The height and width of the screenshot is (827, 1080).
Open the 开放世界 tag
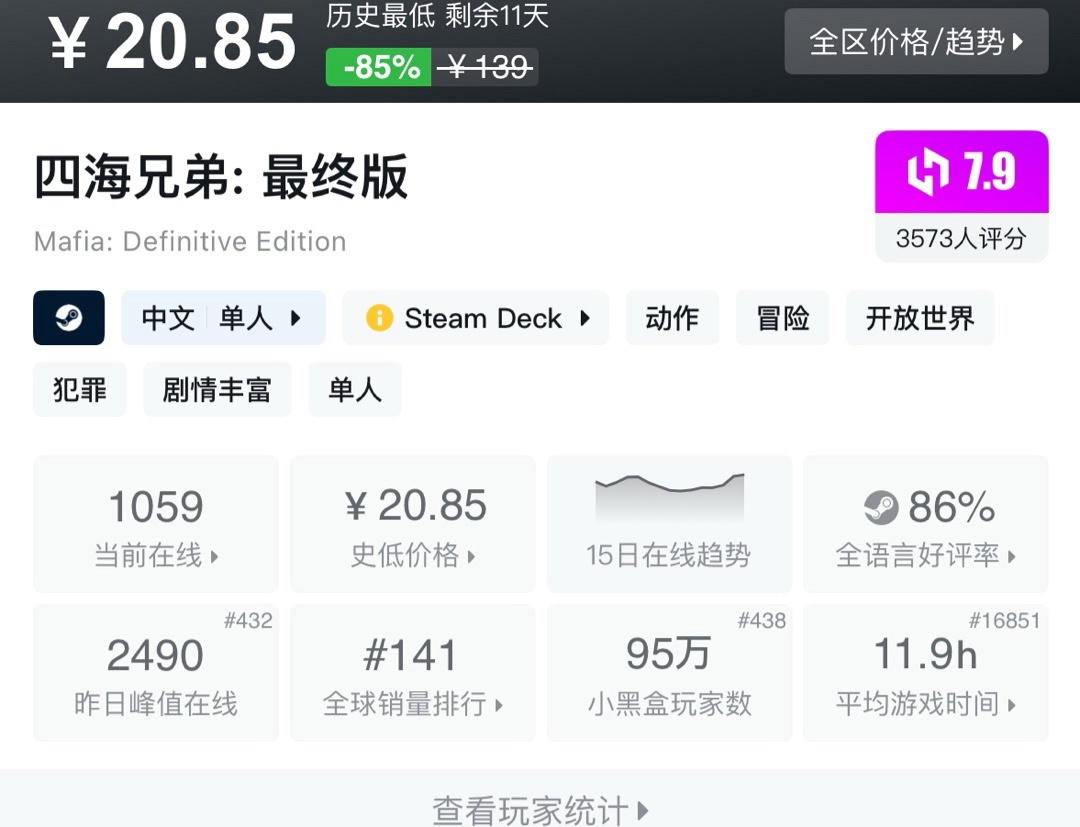920,318
